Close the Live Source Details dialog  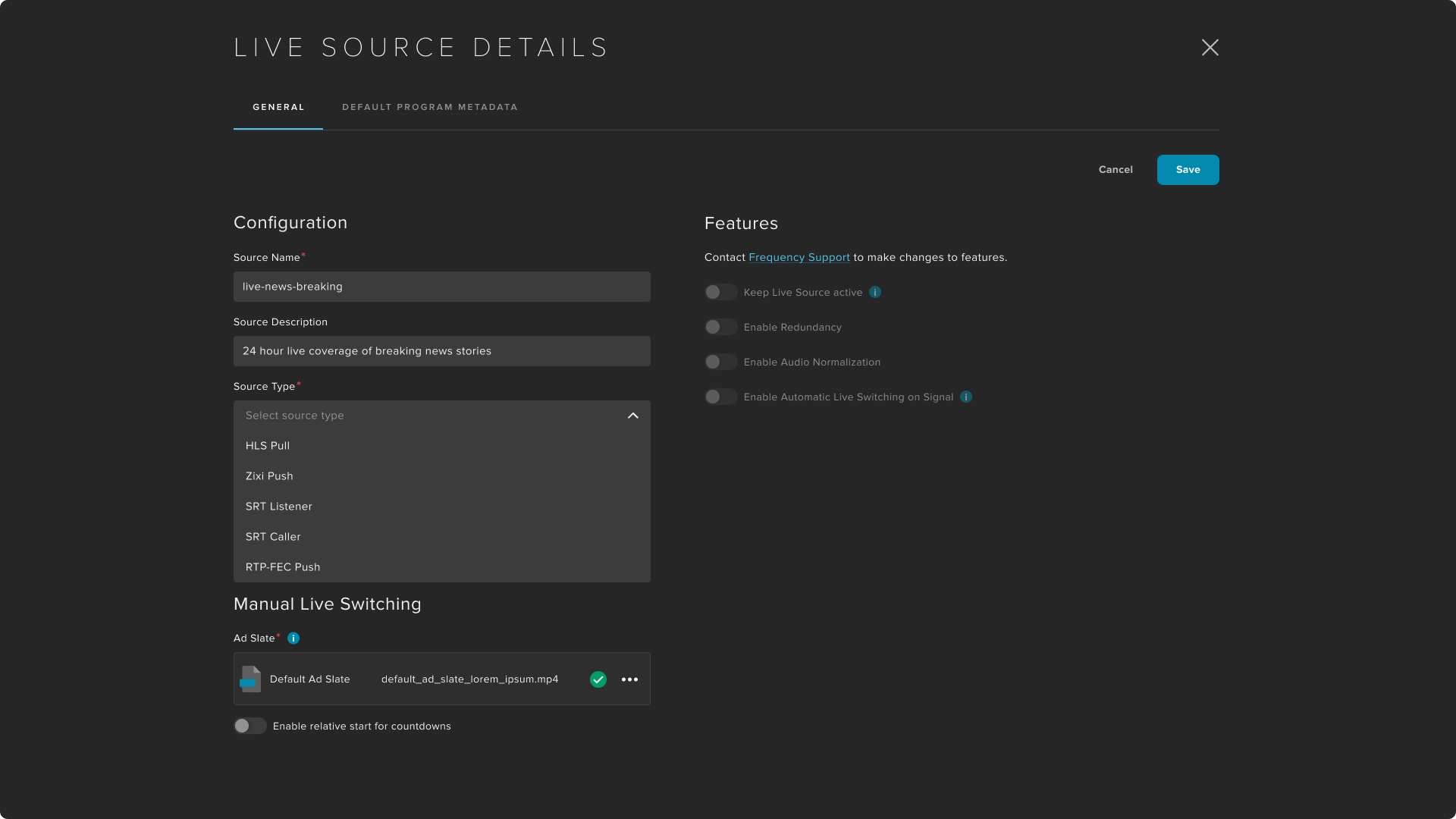1210,48
